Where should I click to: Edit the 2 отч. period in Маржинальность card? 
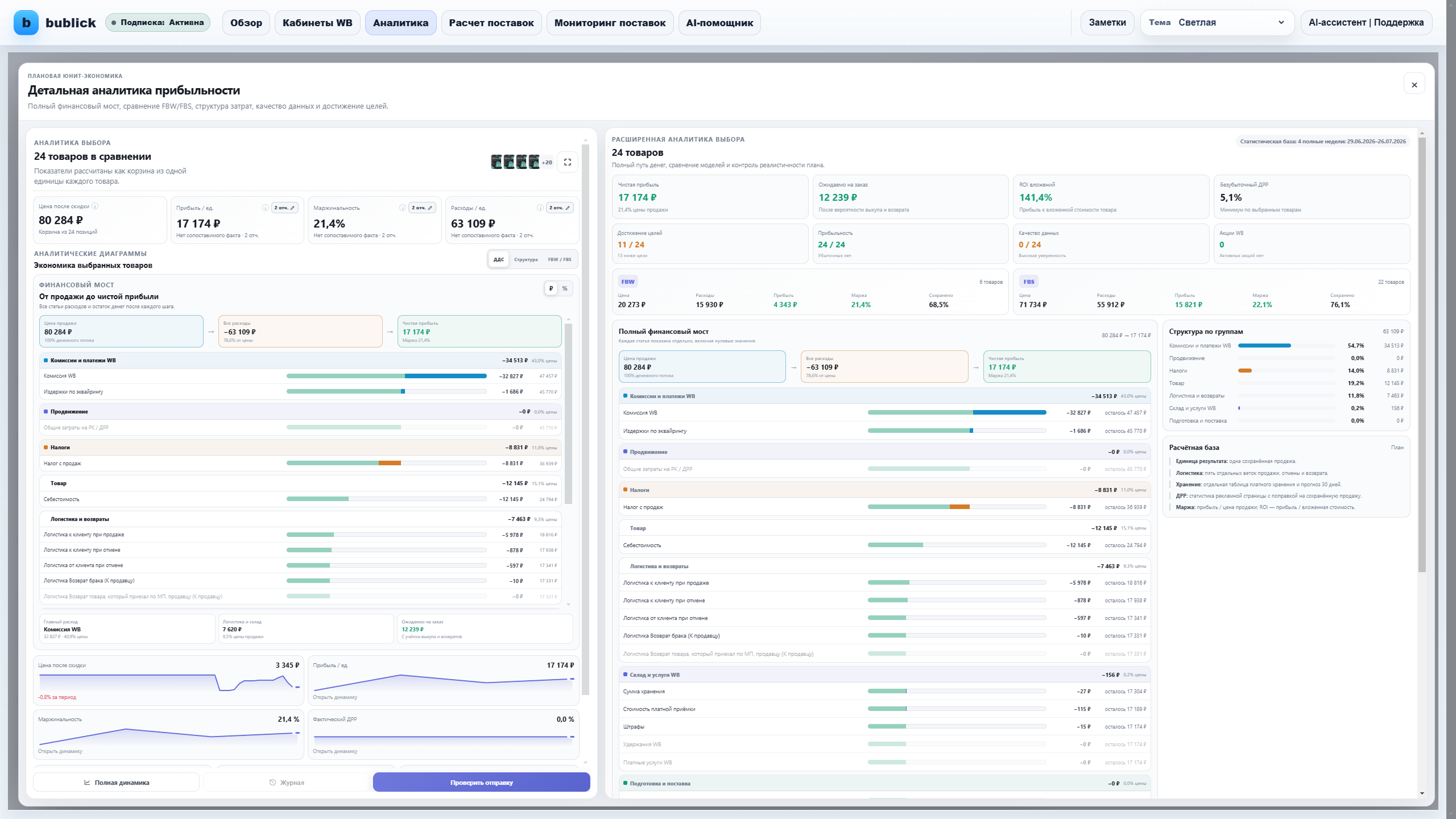pyautogui.click(x=422, y=208)
